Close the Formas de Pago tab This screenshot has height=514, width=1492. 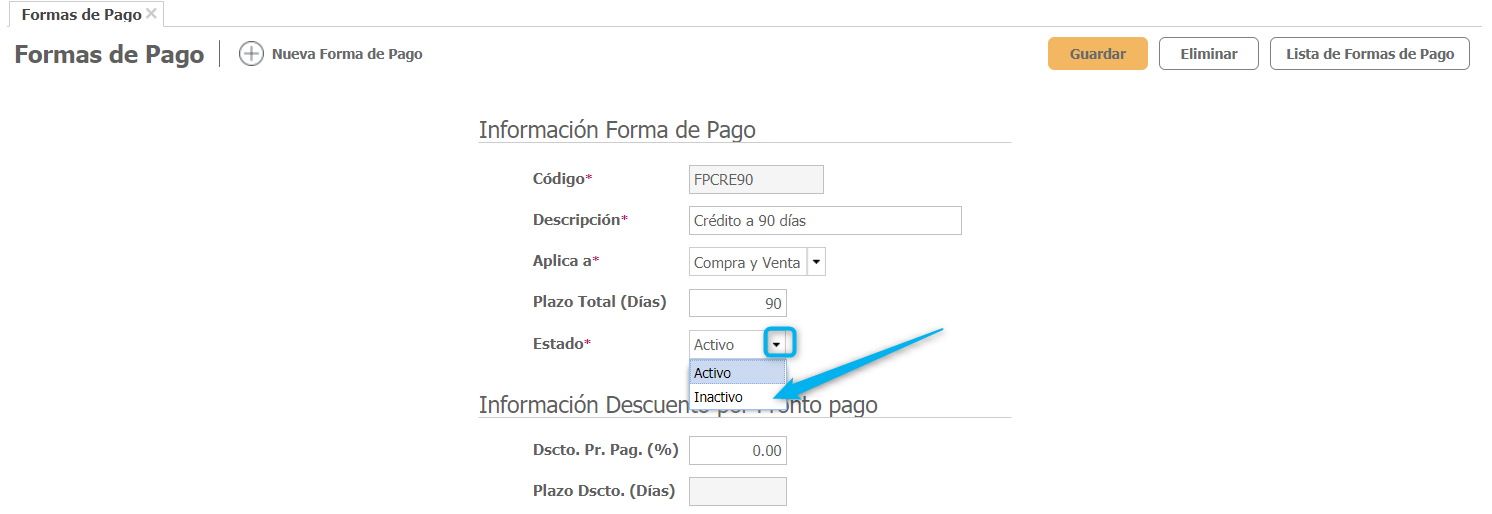click(x=151, y=14)
